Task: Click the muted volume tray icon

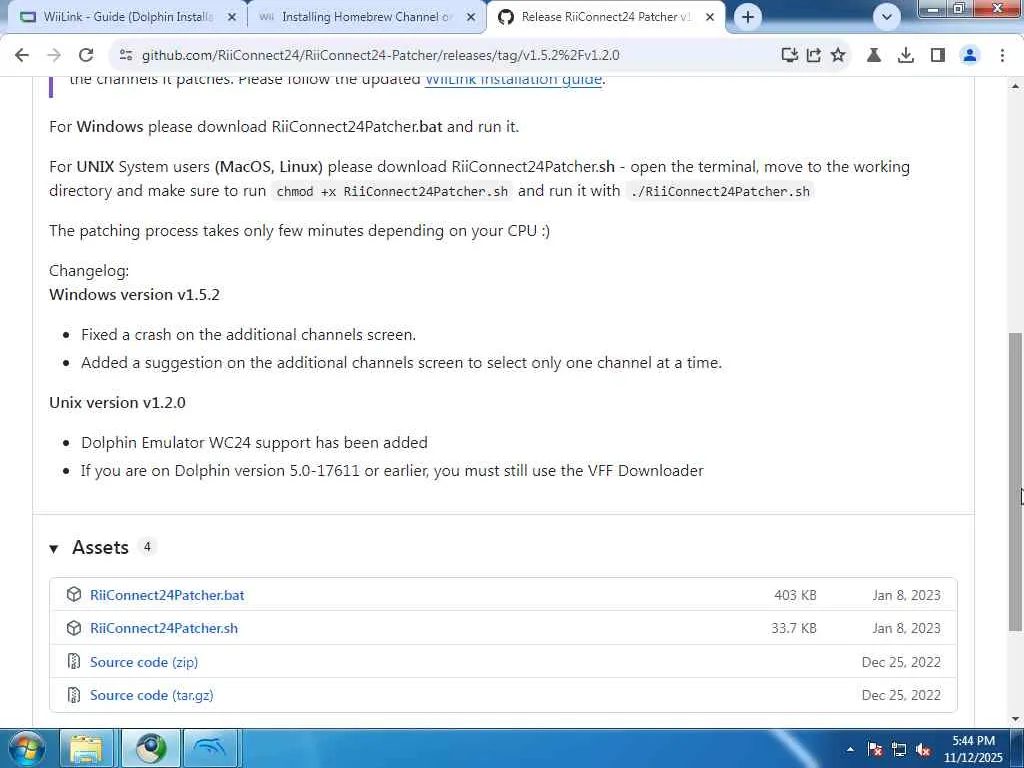Action: pyautogui.click(x=923, y=749)
